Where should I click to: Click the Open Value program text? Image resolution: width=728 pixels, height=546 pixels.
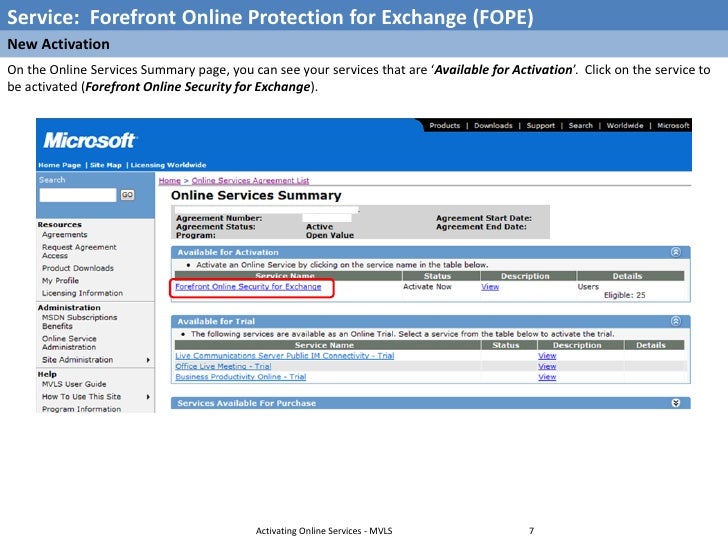pos(330,235)
